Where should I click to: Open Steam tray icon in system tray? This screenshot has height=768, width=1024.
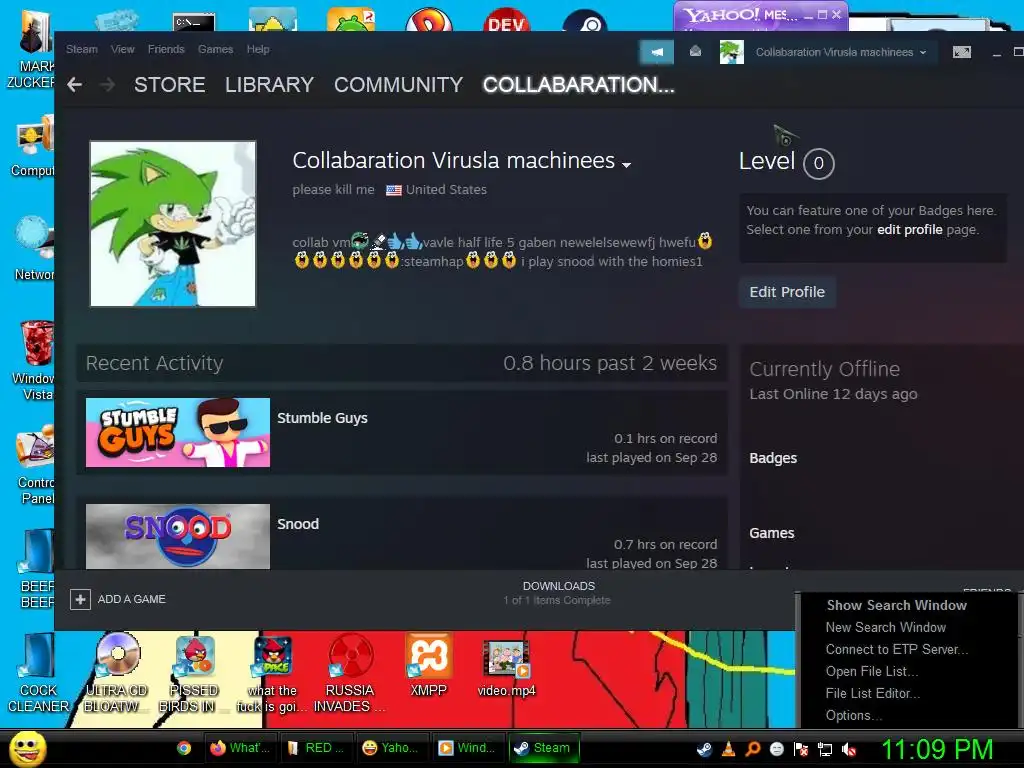point(704,749)
